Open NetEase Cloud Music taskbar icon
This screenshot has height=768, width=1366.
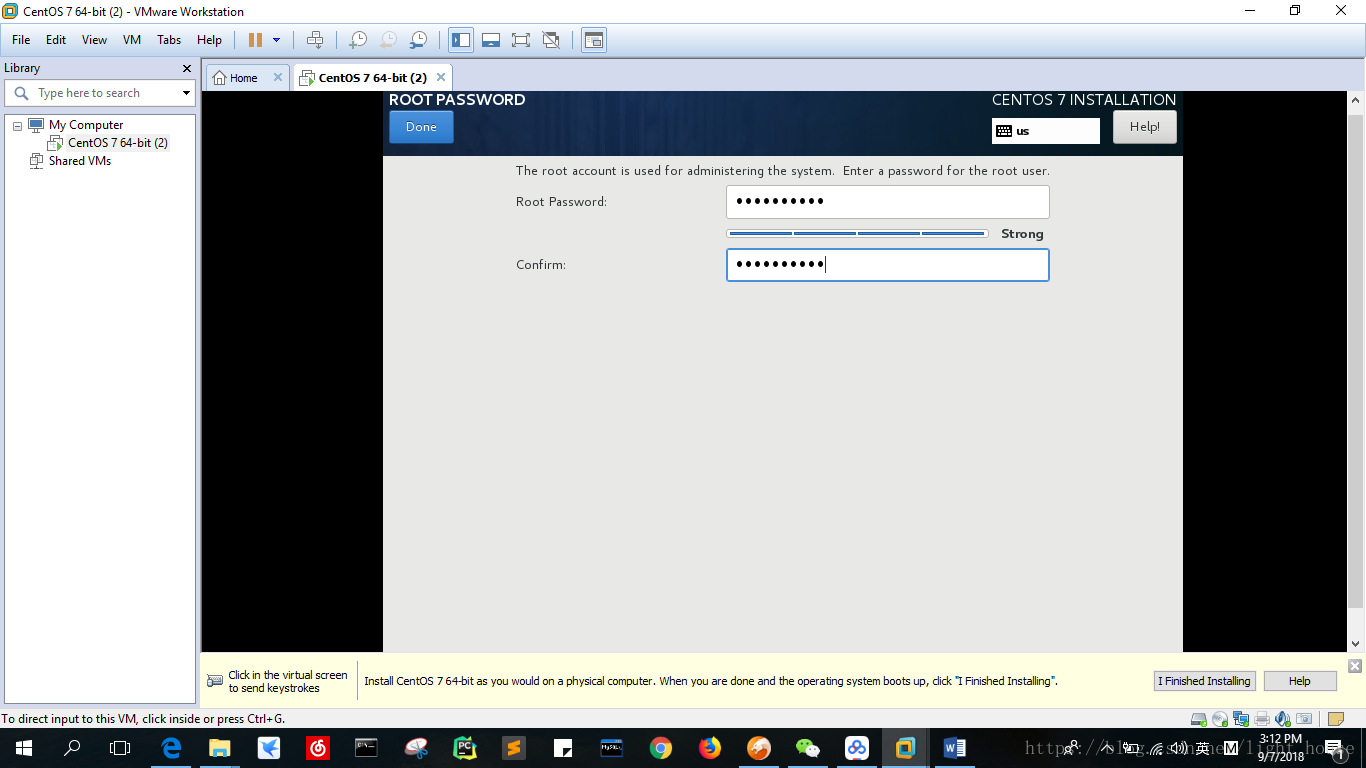(x=318, y=748)
